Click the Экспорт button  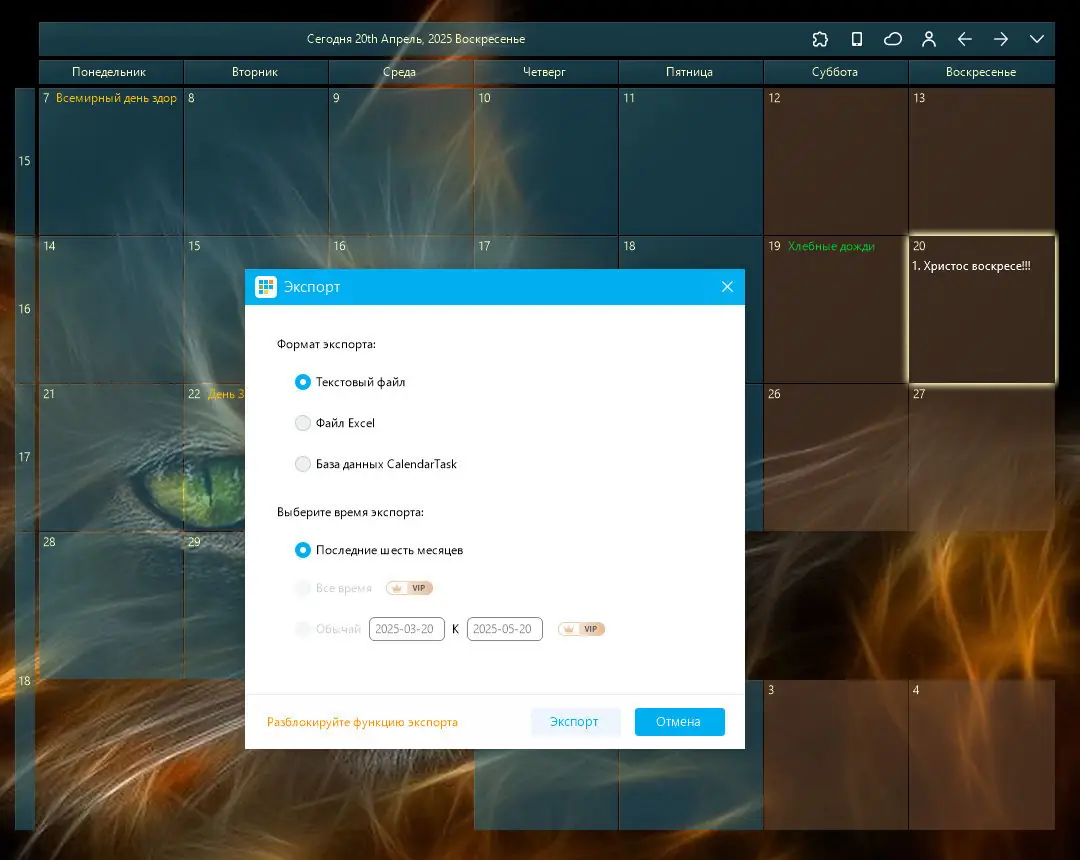pyautogui.click(x=575, y=722)
